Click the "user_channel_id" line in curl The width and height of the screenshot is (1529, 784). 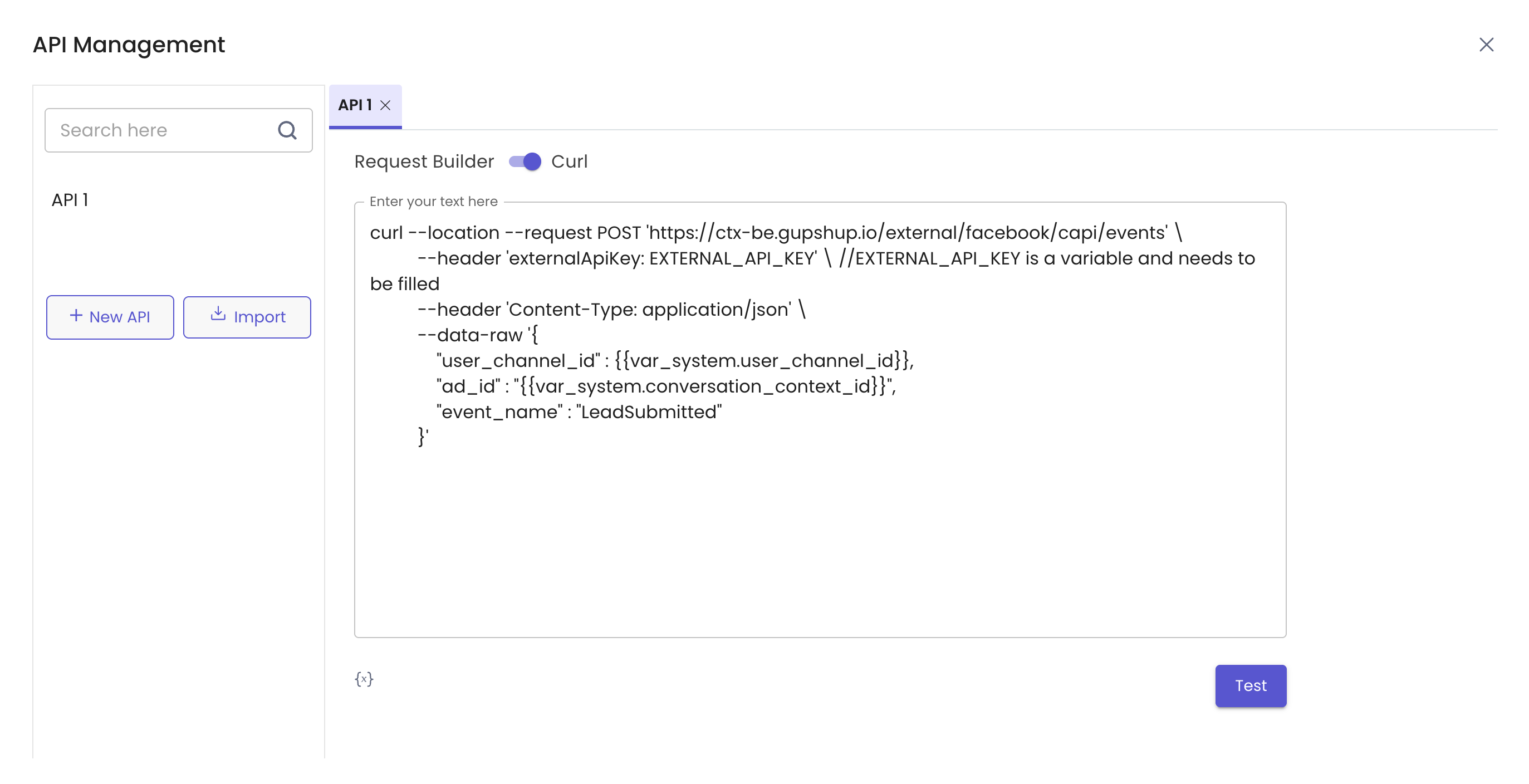675,361
